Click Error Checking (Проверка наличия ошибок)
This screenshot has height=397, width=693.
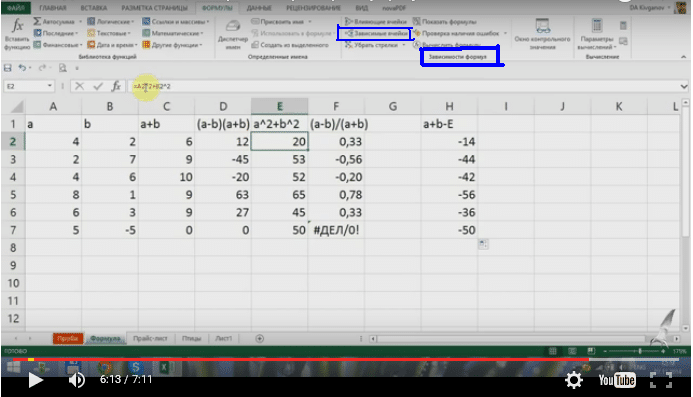pyautogui.click(x=460, y=33)
